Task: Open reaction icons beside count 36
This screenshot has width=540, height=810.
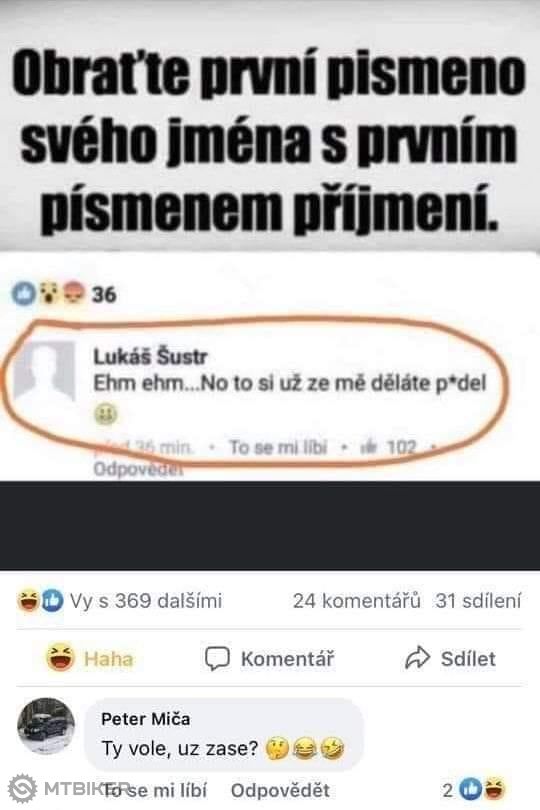Action: [49, 294]
